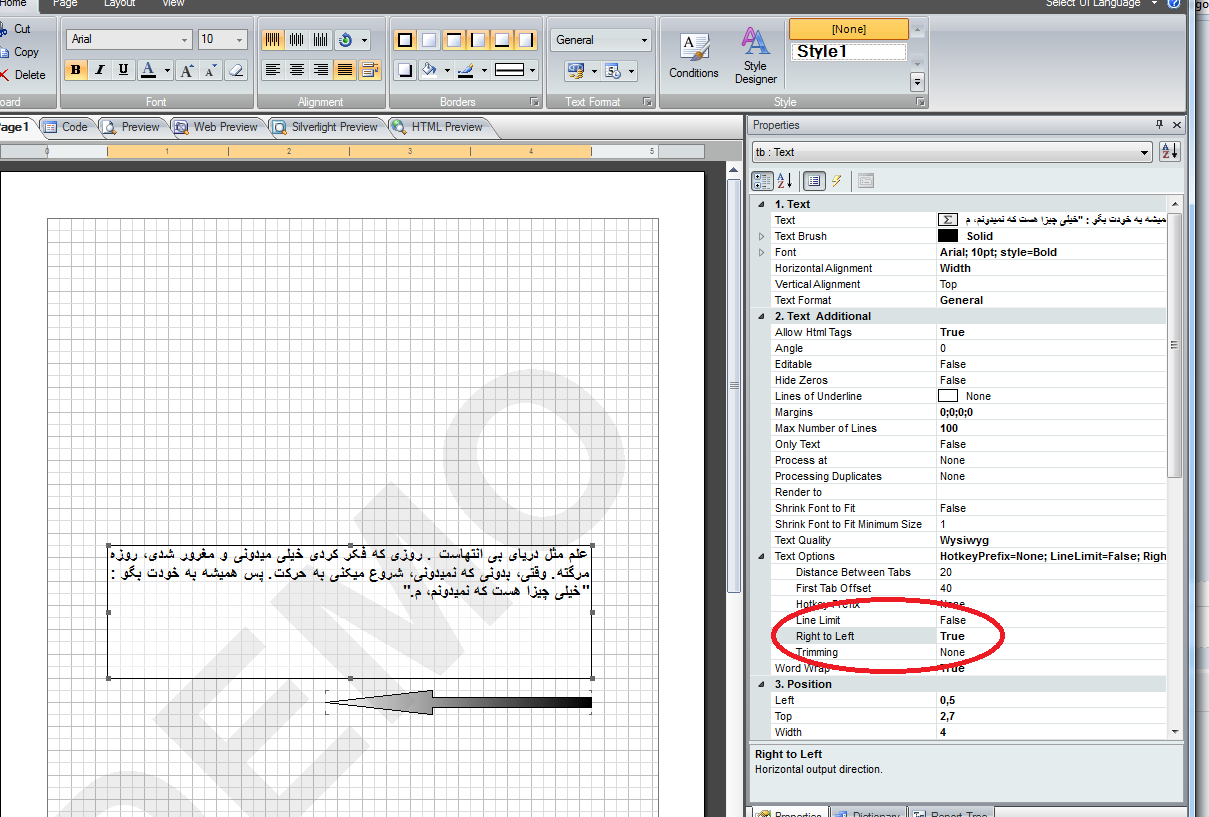The height and width of the screenshot is (817, 1209).
Task: Click the grow font size icon
Action: [187, 70]
